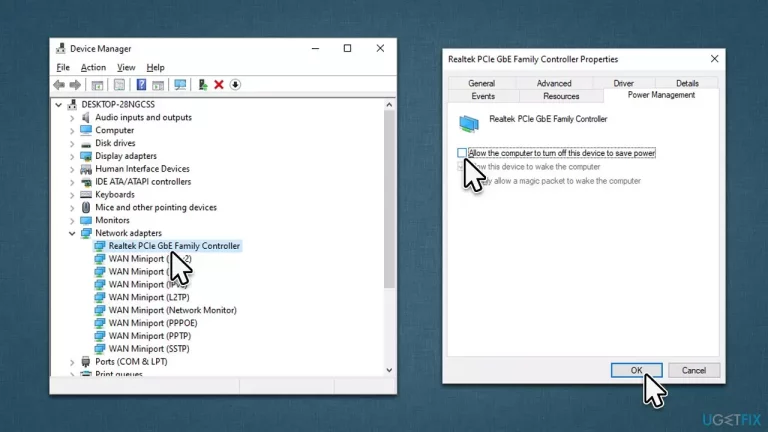768x432 pixels.
Task: Click the vertical scrollbar thumb in Device Manager
Action: (389, 199)
